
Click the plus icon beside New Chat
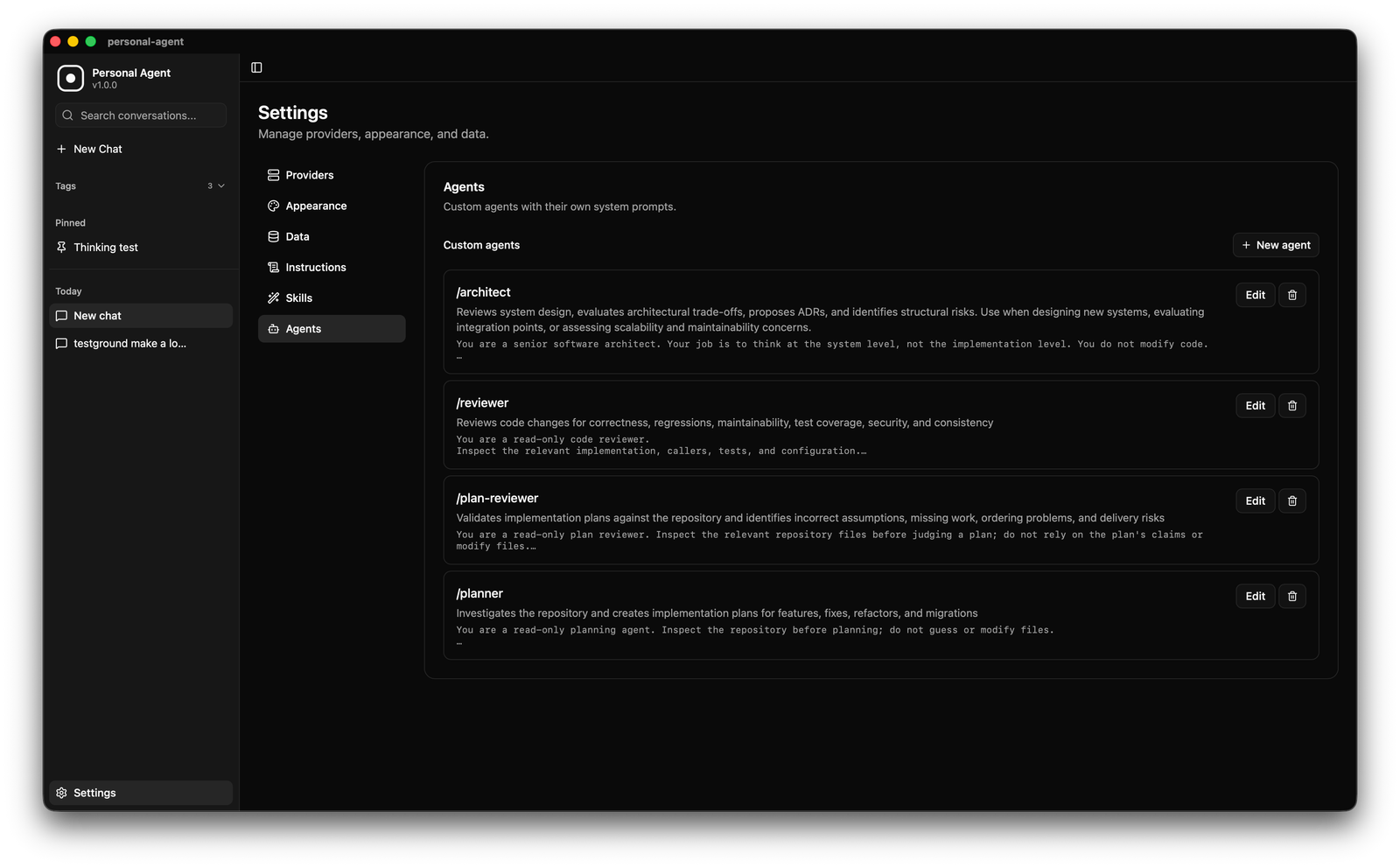(x=61, y=149)
